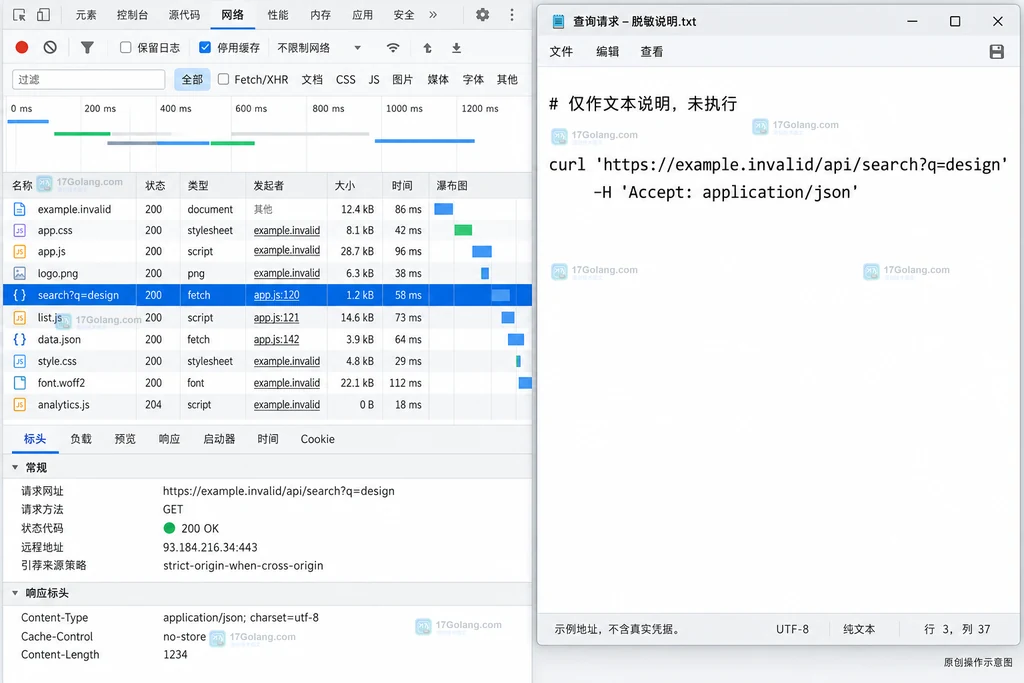Open initiator link app.js:121
Image resolution: width=1024 pixels, height=683 pixels.
[x=276, y=317]
